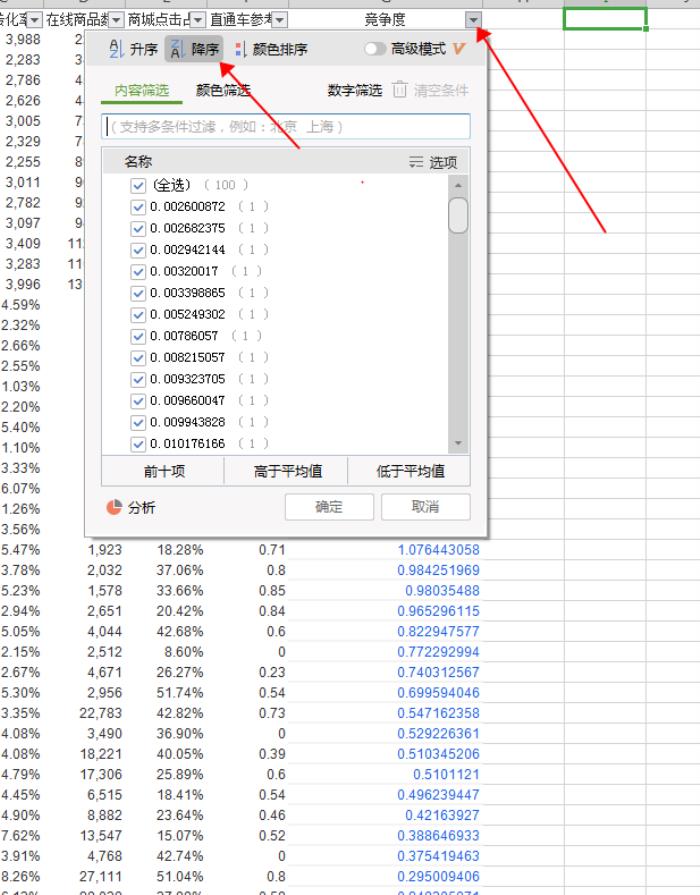Switch to the 内容筛选 tab
Screen dimensions: 700x895
coord(141,91)
